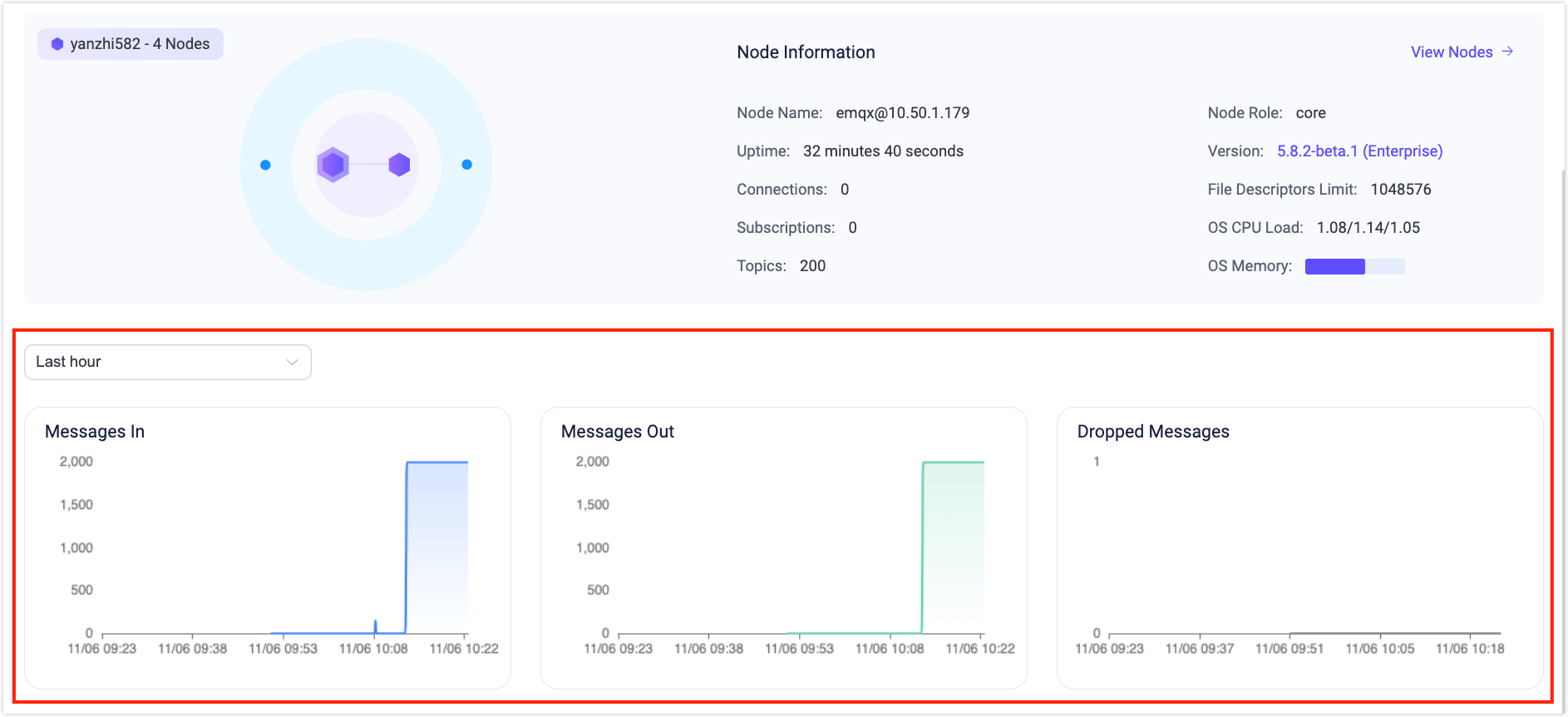The image size is (1568, 717).
Task: Click the Messages In chart title
Action: pyautogui.click(x=95, y=432)
